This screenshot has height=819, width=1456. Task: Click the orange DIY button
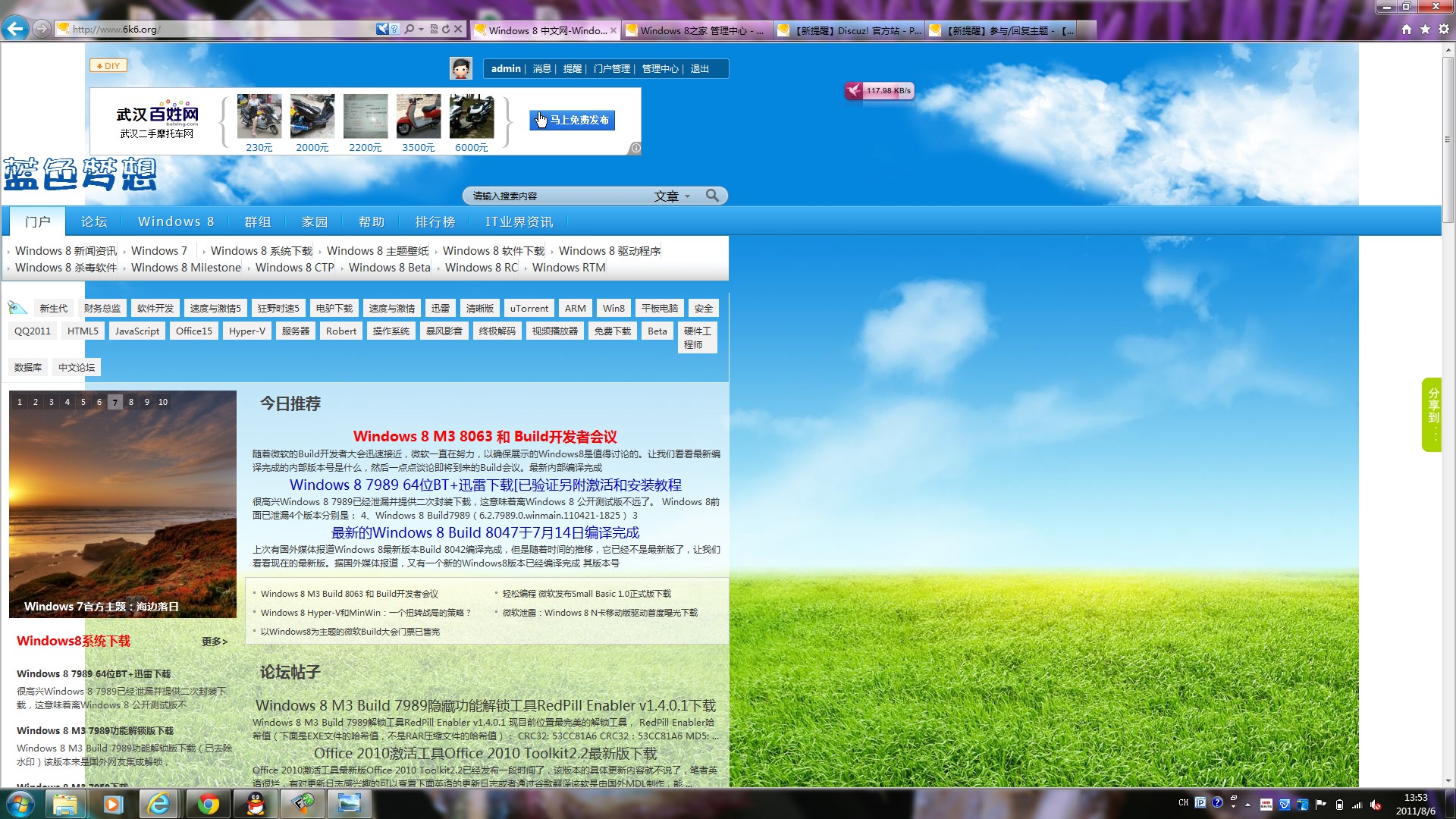108,66
